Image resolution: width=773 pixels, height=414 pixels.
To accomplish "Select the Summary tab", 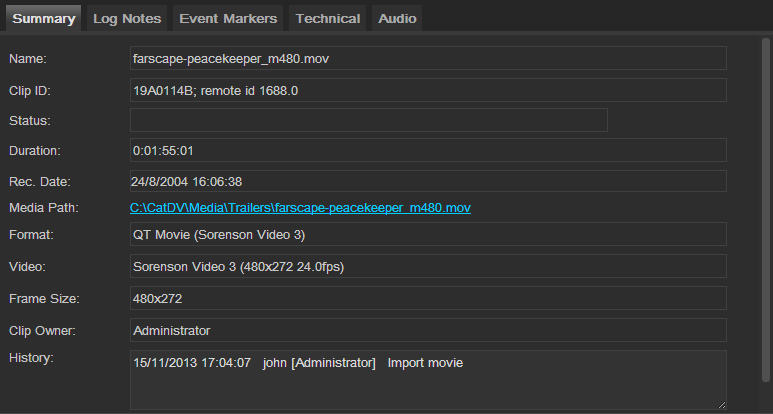I will tap(43, 18).
